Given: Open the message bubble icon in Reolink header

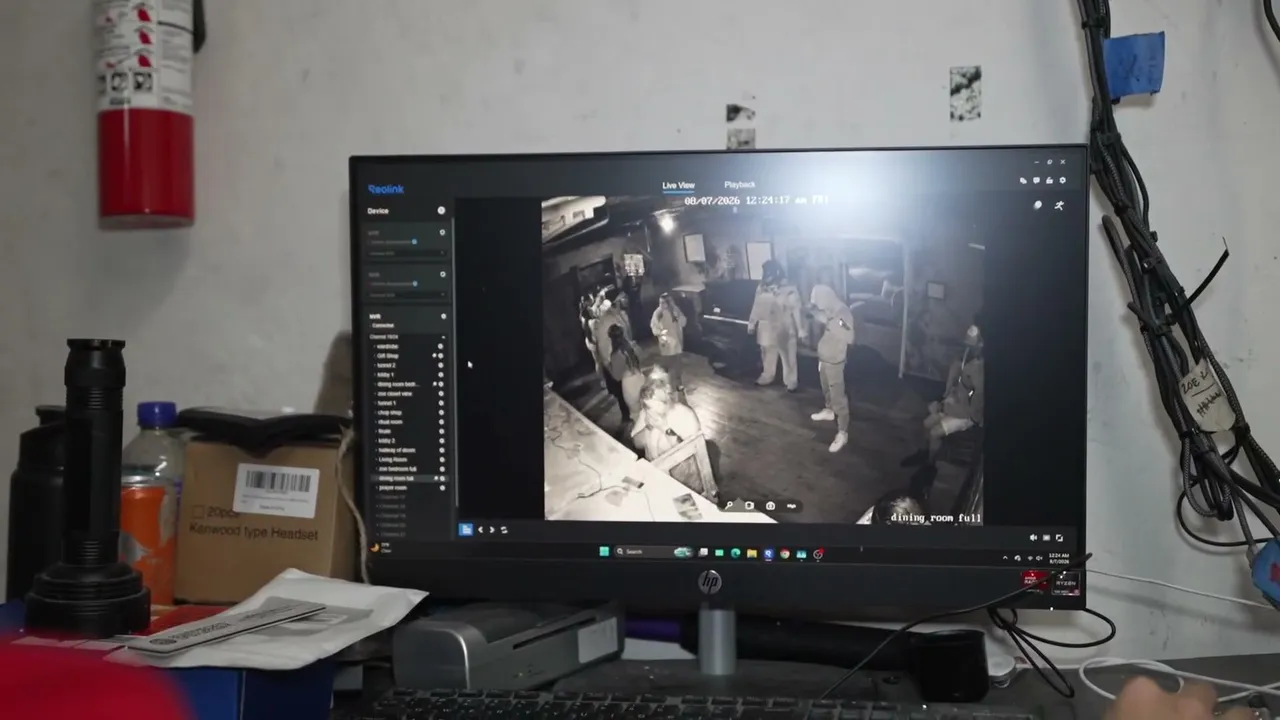Looking at the screenshot, I should coord(1036,181).
